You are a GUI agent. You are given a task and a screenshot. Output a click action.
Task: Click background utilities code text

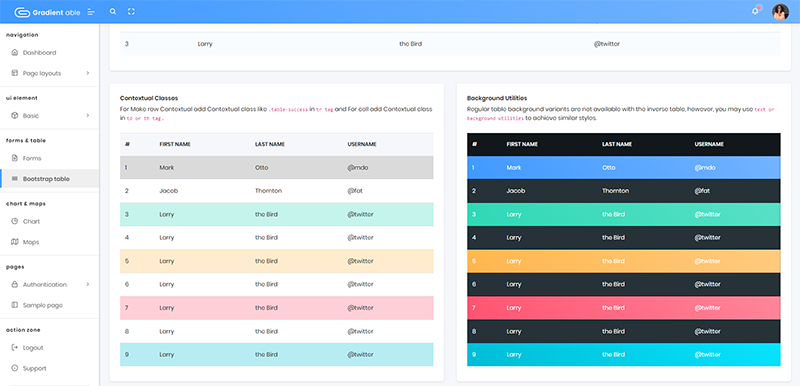click(x=495, y=118)
